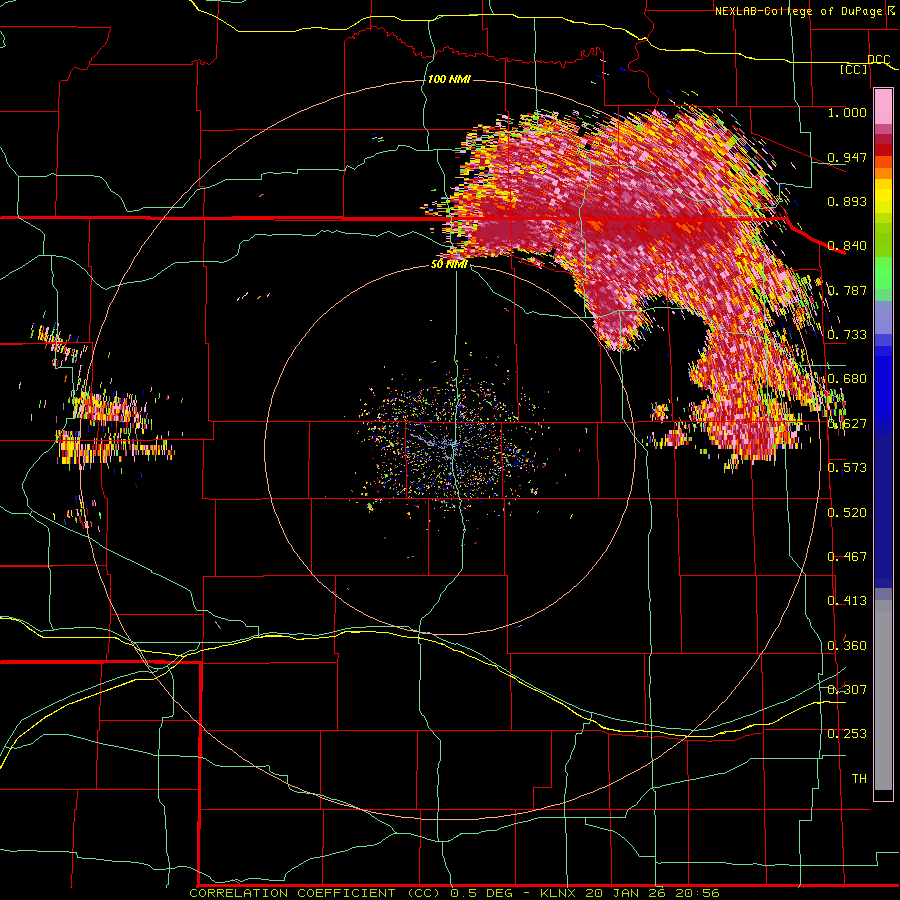Click the KLNX station identifier in the caption

560,893
